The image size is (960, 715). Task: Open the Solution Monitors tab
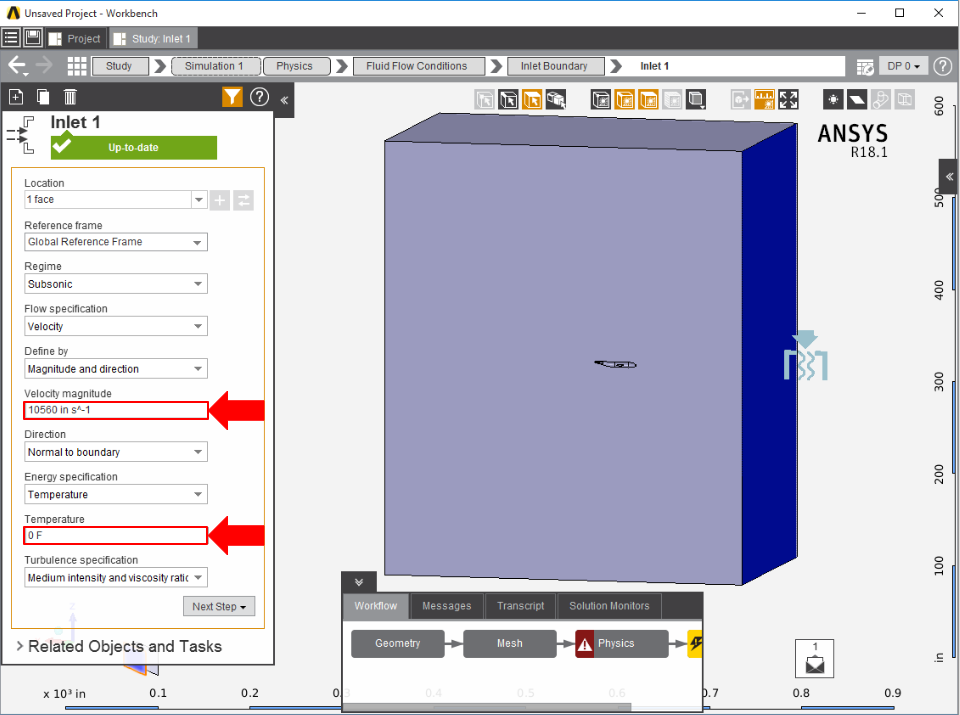point(609,605)
